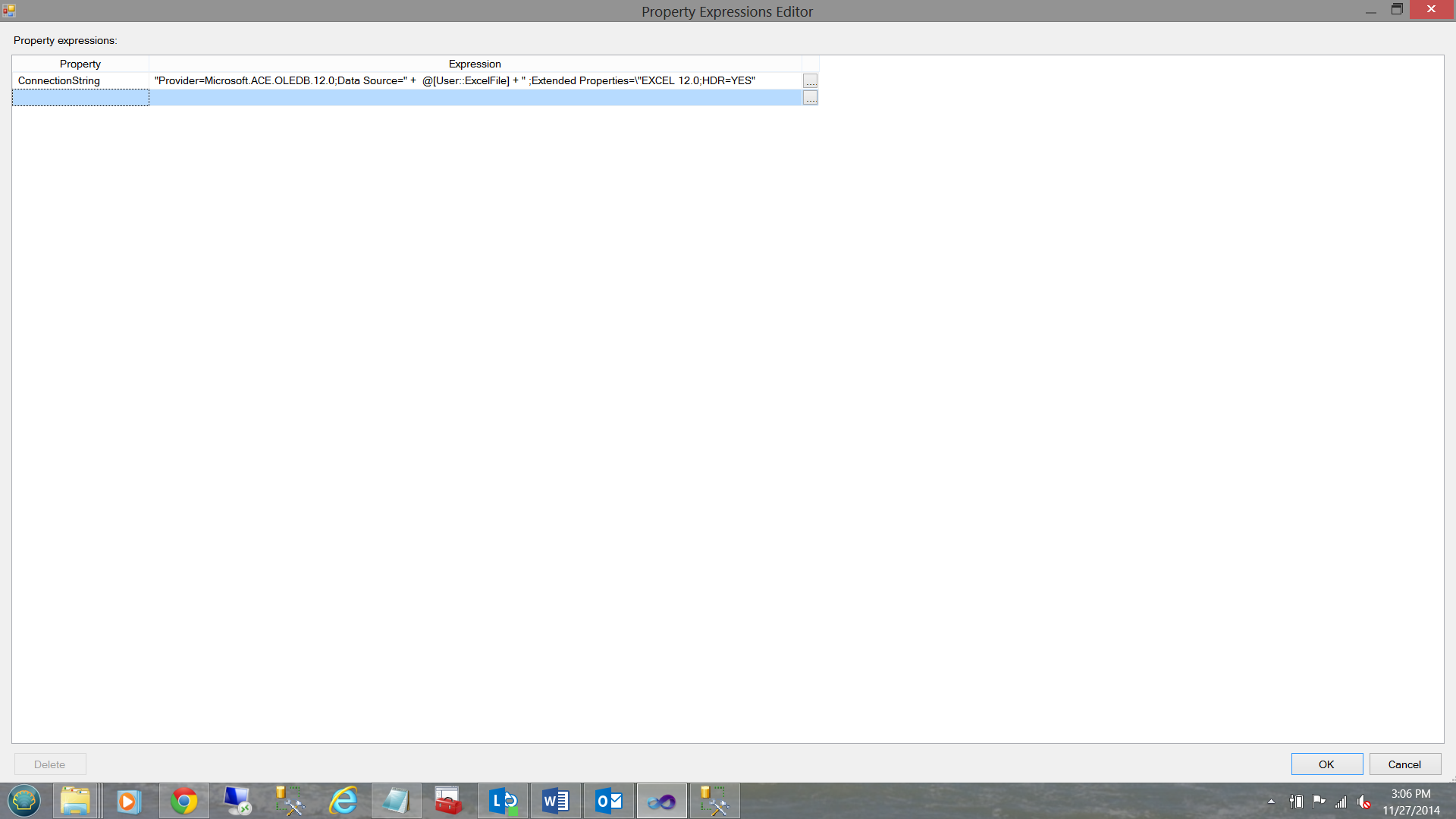The height and width of the screenshot is (819, 1456).
Task: Select the ConnectionString property cell
Action: 80,80
